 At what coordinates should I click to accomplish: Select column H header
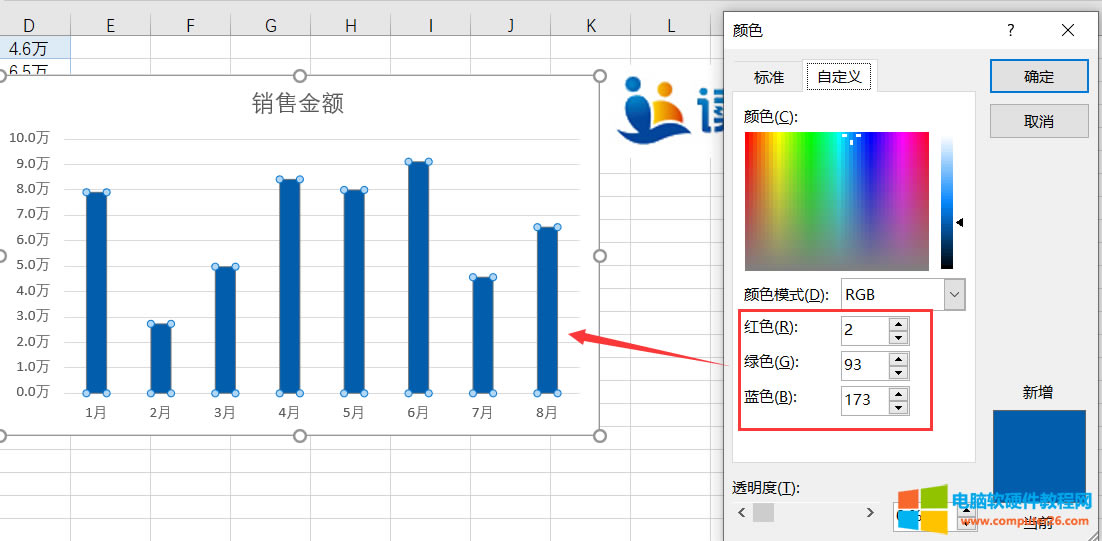(x=351, y=26)
